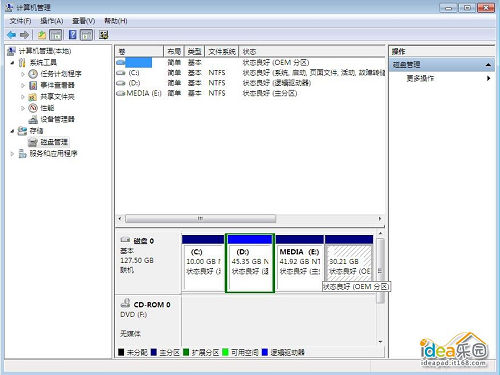This screenshot has height=375, width=500.
Task: Select 系统工具 in the tree
Action: click(43, 62)
